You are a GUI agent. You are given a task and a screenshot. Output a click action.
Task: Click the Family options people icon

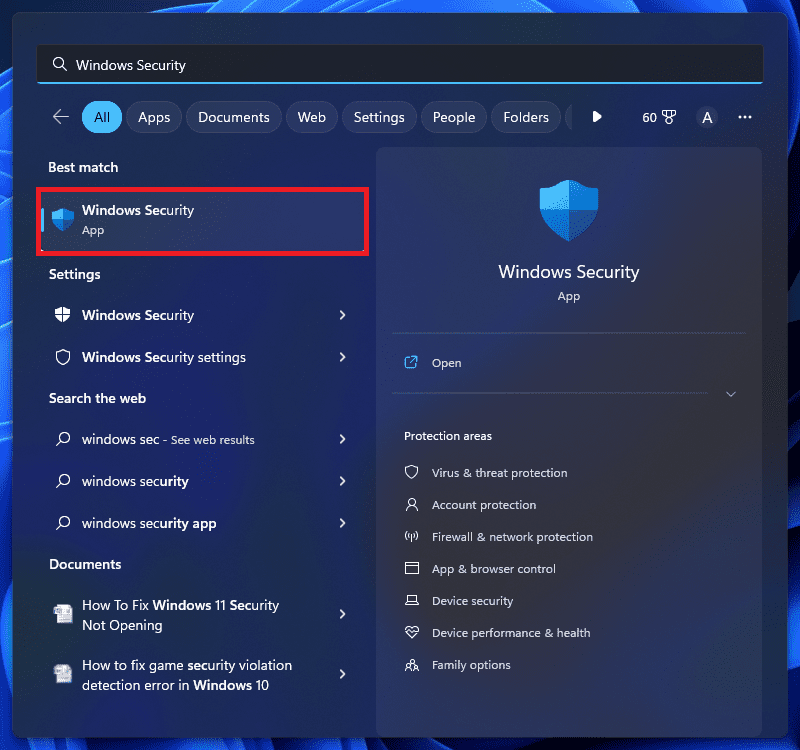[412, 665]
